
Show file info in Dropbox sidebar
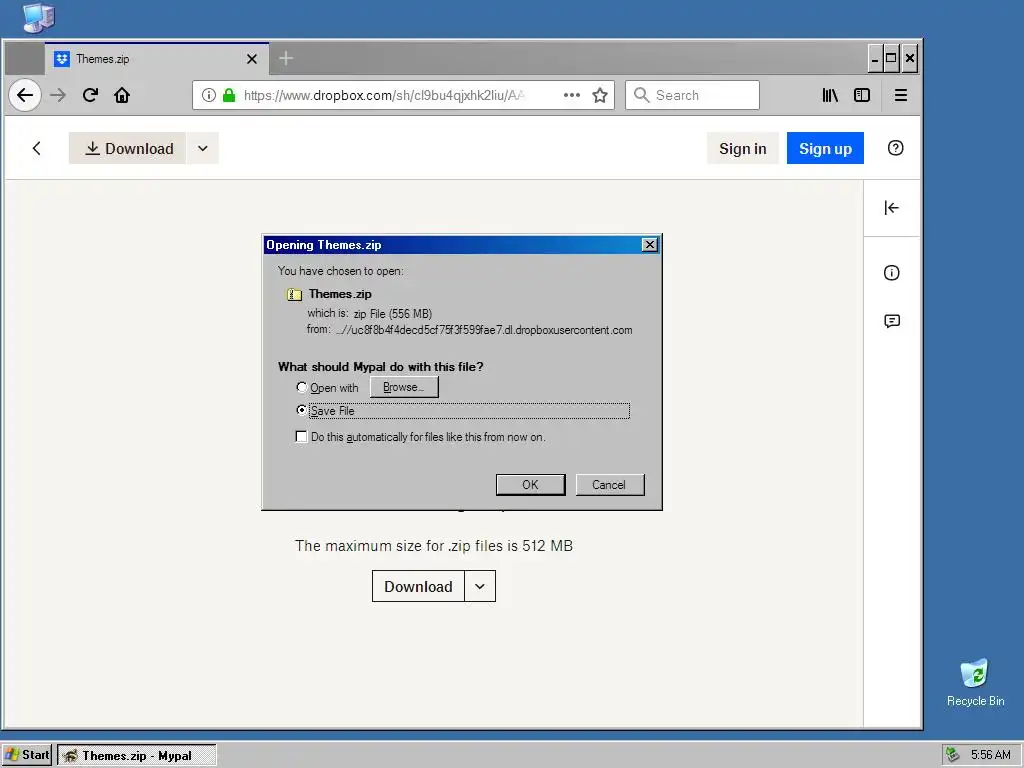[x=891, y=272]
